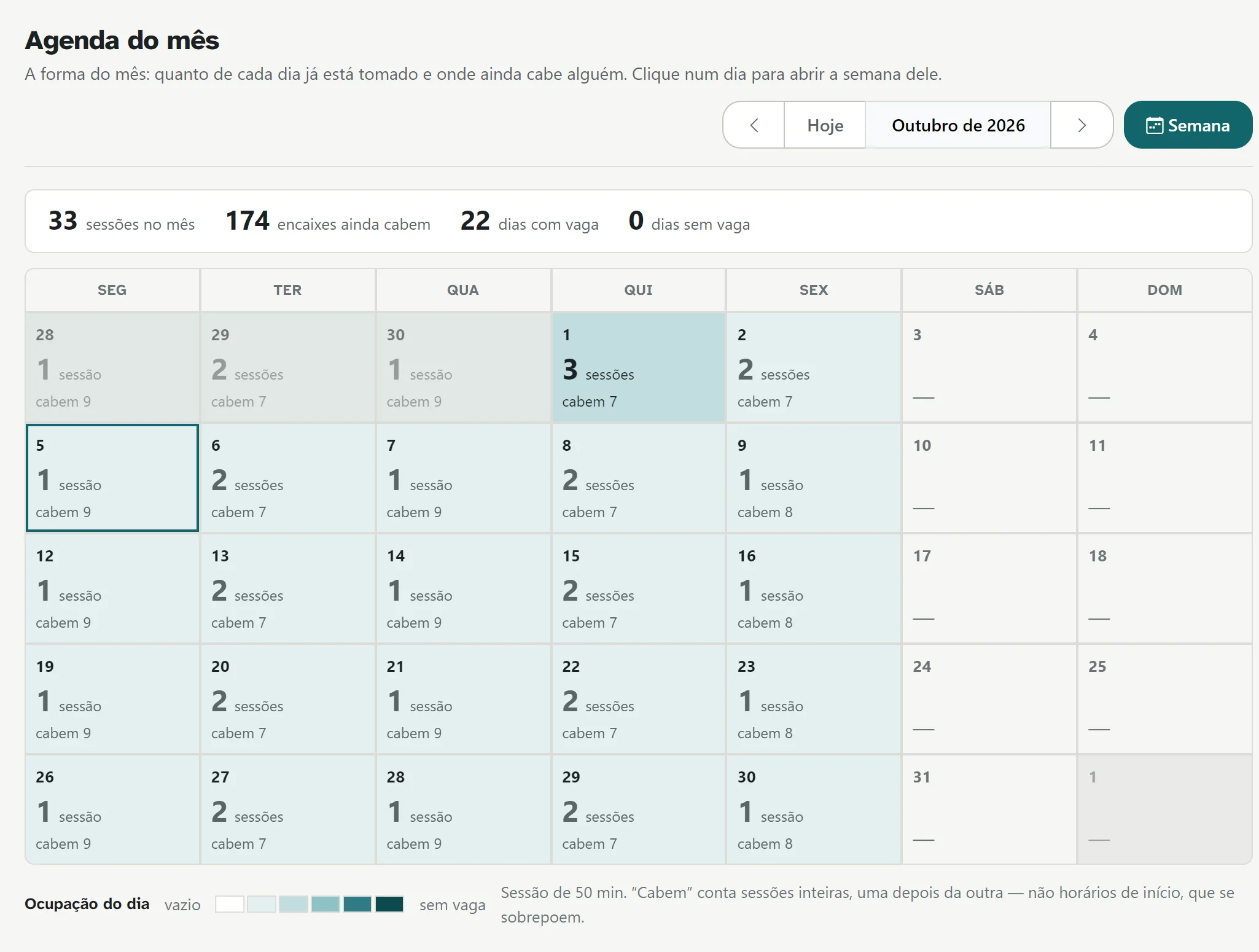Open Thursday day 8 cell
Screen dimensions: 1259x952
tap(639, 478)
